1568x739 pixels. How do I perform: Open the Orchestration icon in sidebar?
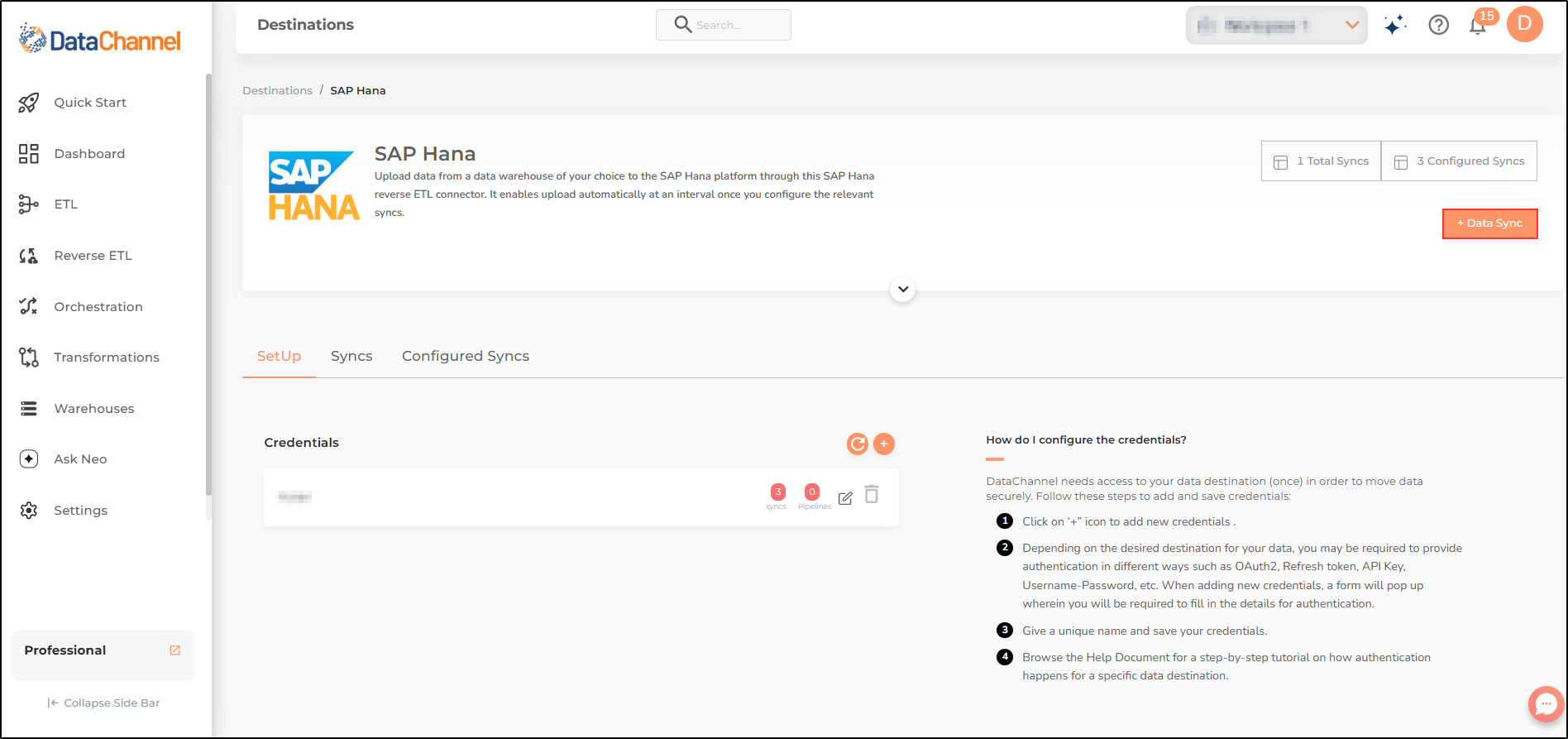pos(29,306)
